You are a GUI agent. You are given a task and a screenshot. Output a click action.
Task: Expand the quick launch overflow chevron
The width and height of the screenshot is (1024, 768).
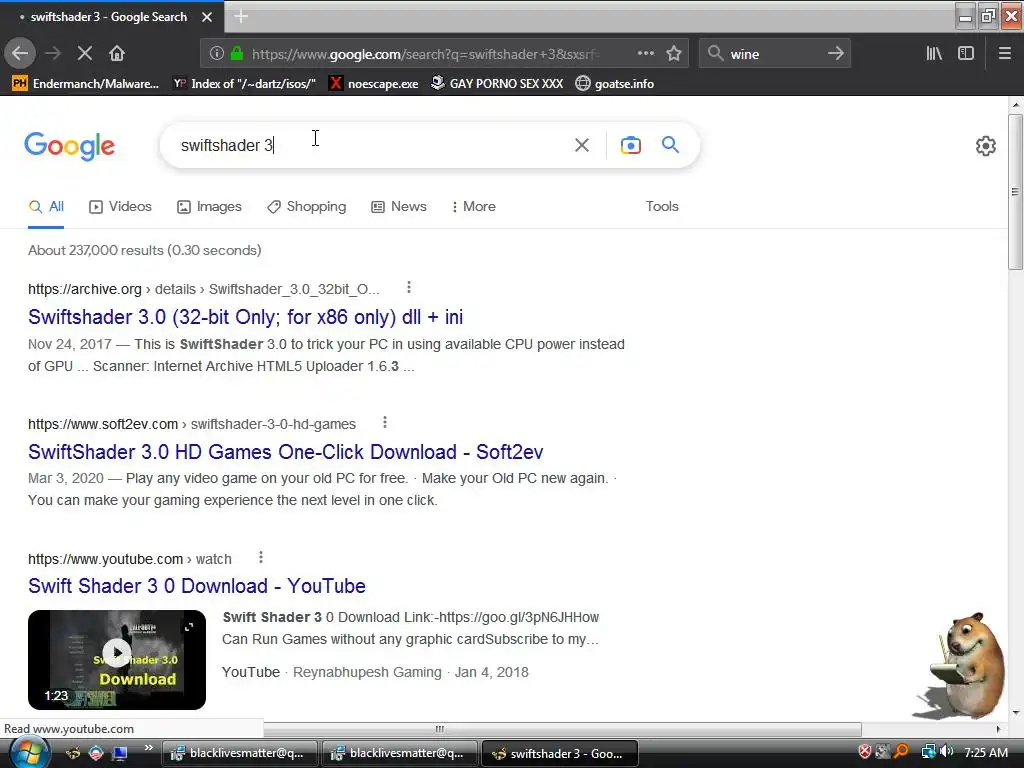click(x=148, y=748)
